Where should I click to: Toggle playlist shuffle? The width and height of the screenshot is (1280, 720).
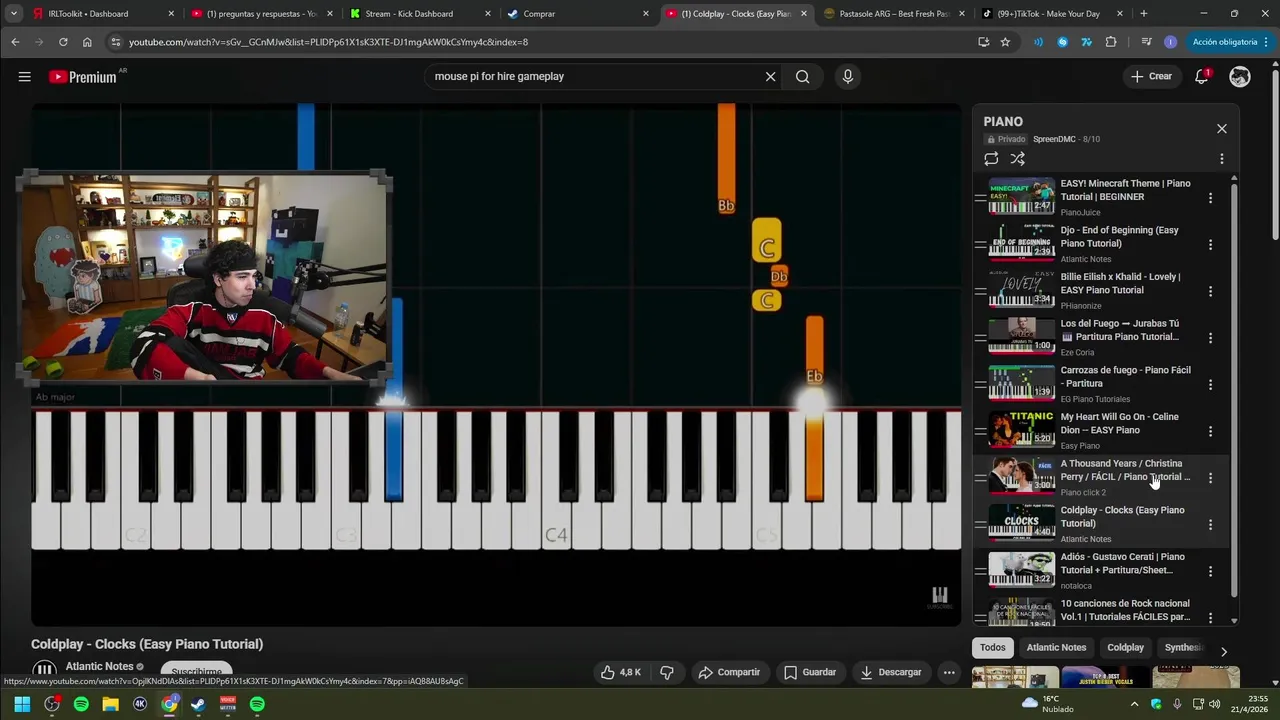(x=1017, y=159)
